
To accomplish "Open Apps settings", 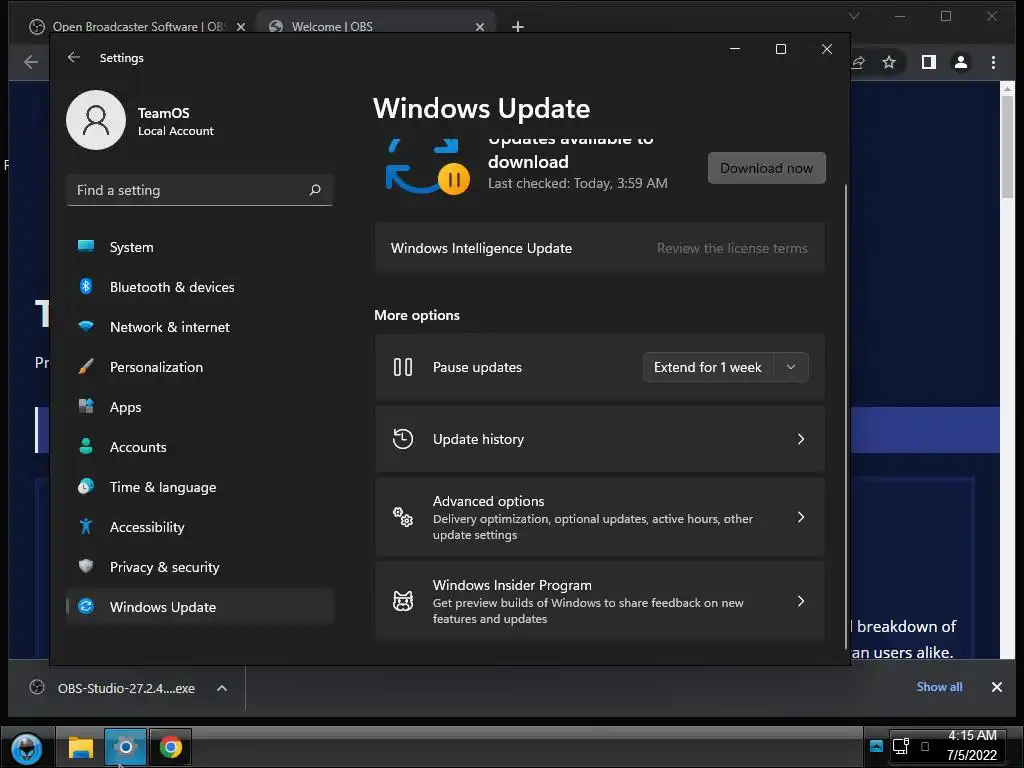I will [x=200, y=407].
